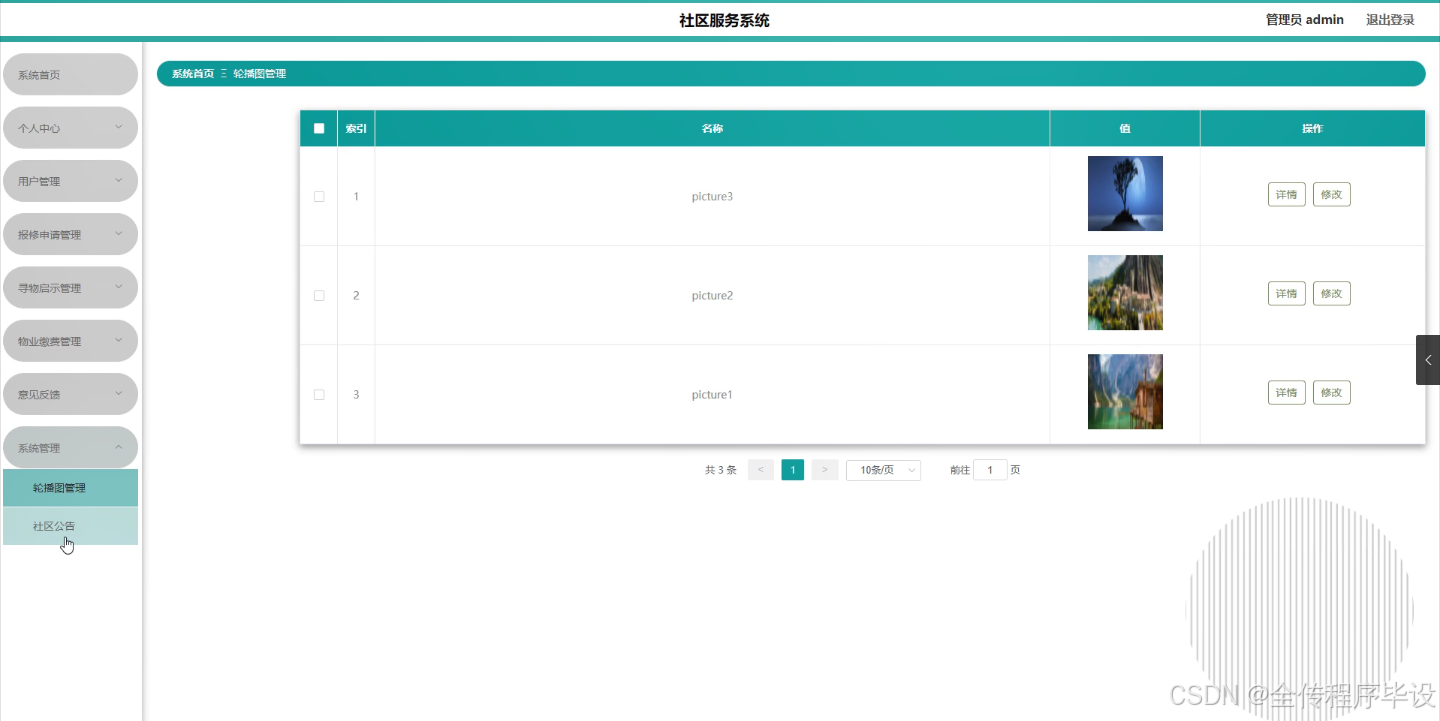Collapse the 系统管理 menu

[x=70, y=447]
